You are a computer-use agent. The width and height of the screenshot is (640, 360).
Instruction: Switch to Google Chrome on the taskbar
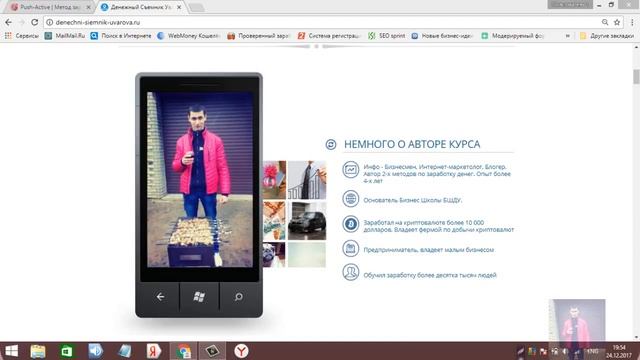pyautogui.click(x=184, y=351)
